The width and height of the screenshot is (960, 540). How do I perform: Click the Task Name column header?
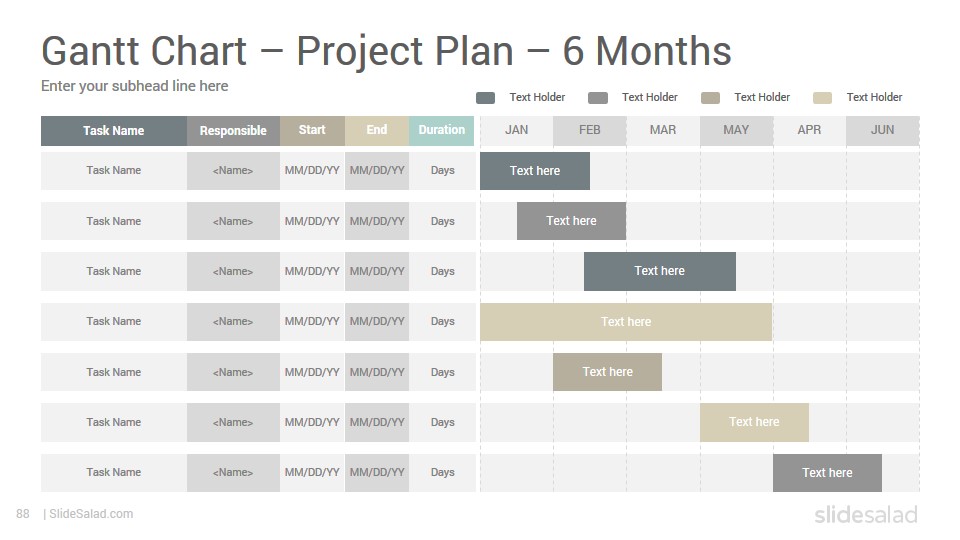114,130
